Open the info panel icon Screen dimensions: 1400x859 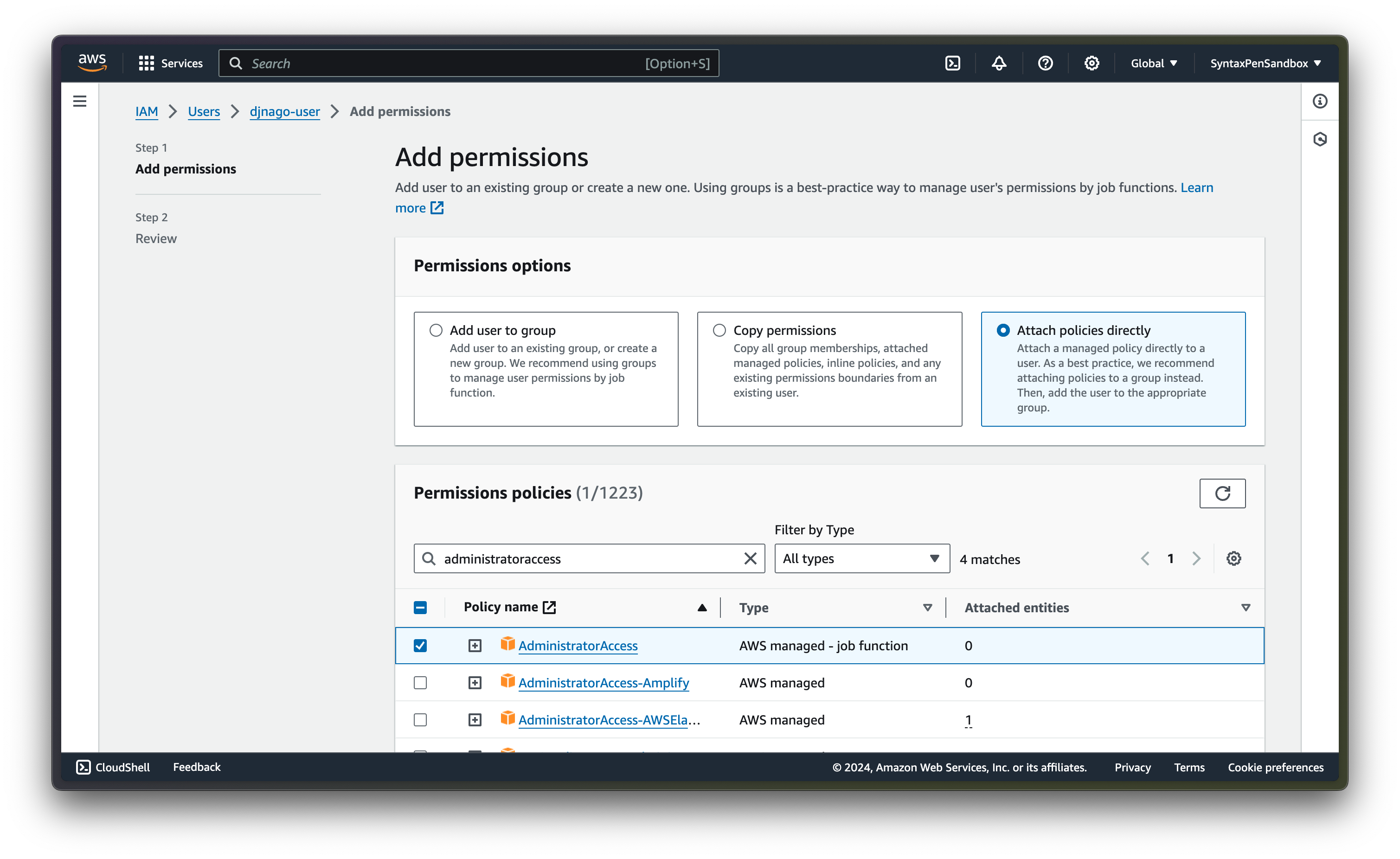pyautogui.click(x=1319, y=101)
